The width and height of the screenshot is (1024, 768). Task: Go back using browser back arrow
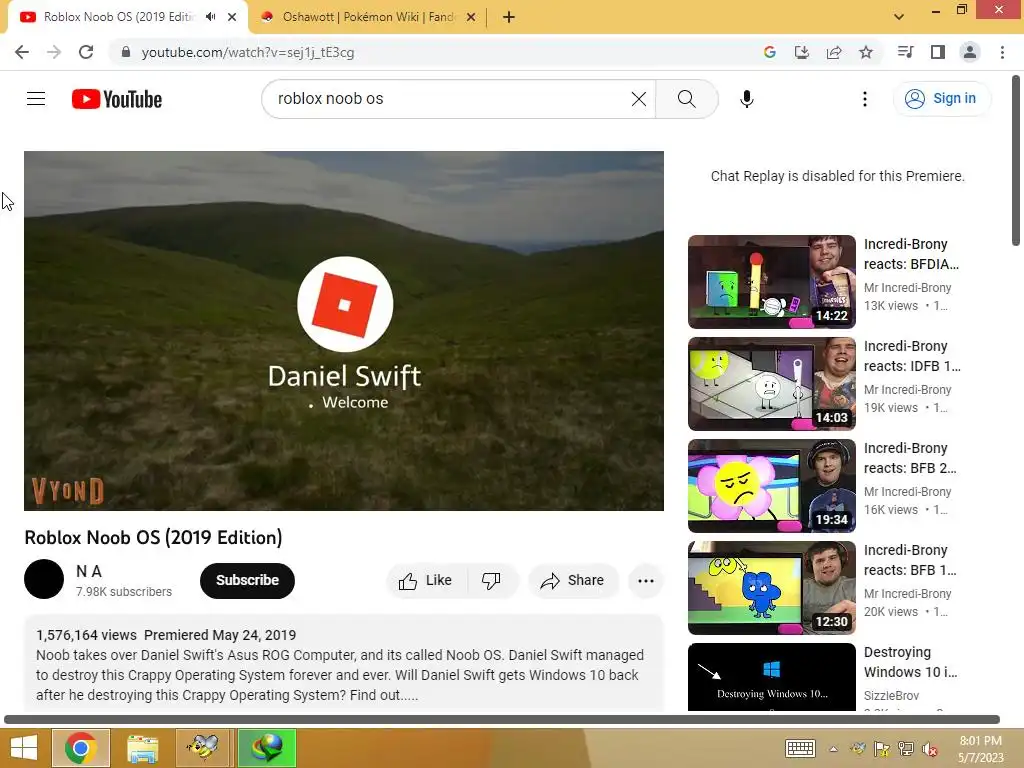[22, 52]
